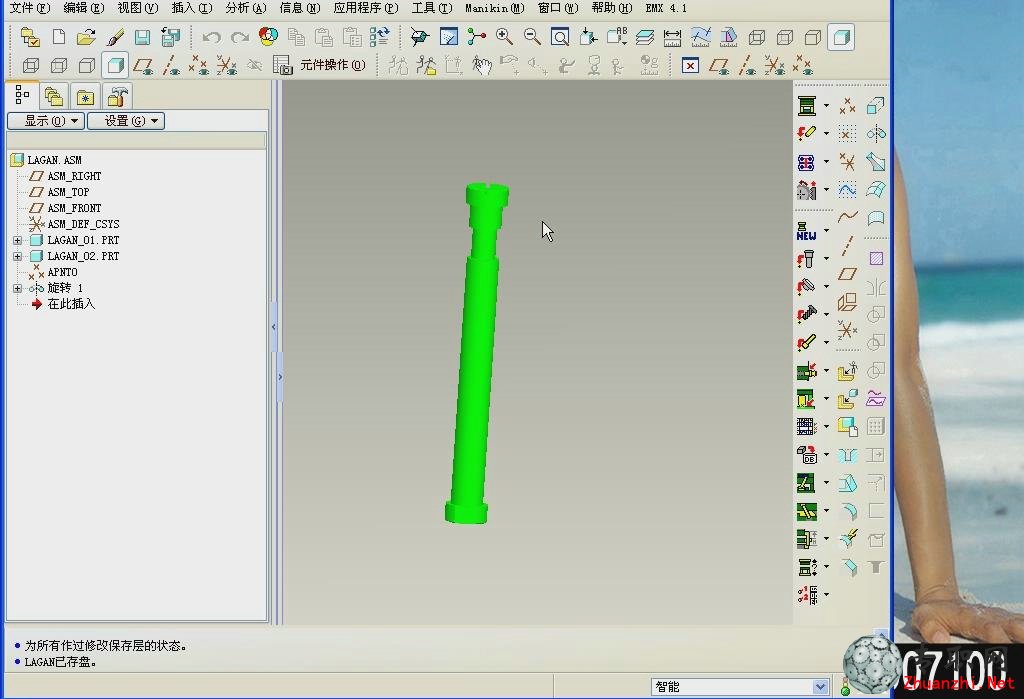The height and width of the screenshot is (699, 1024).
Task: Open the saved view list AB icon
Action: pos(616,36)
